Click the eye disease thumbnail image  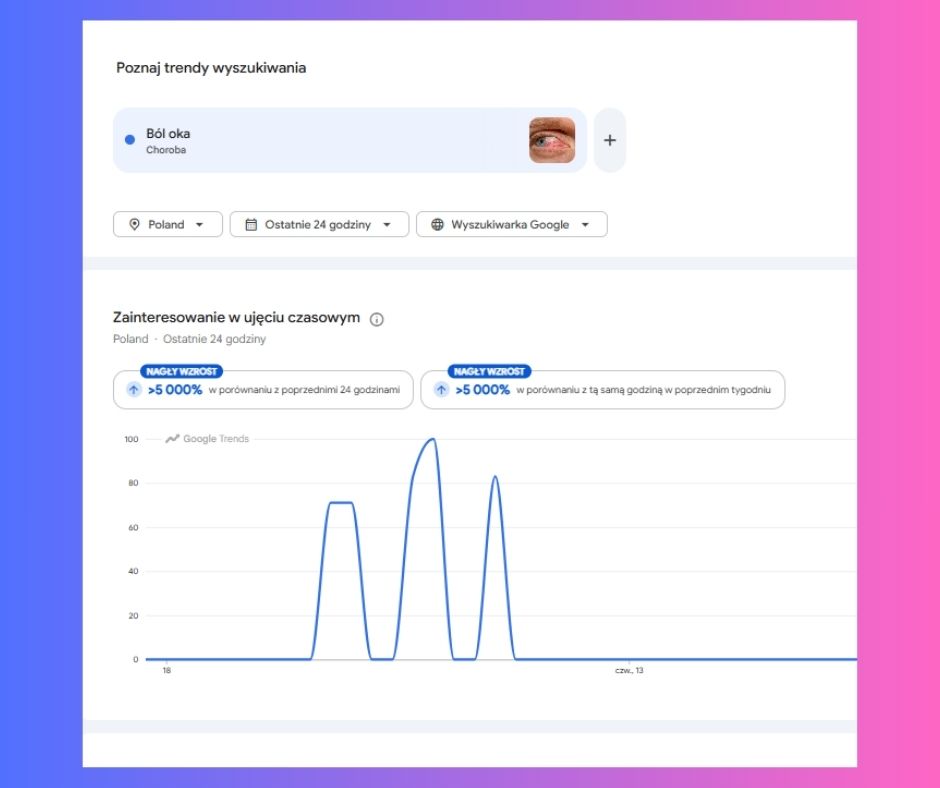coord(552,140)
